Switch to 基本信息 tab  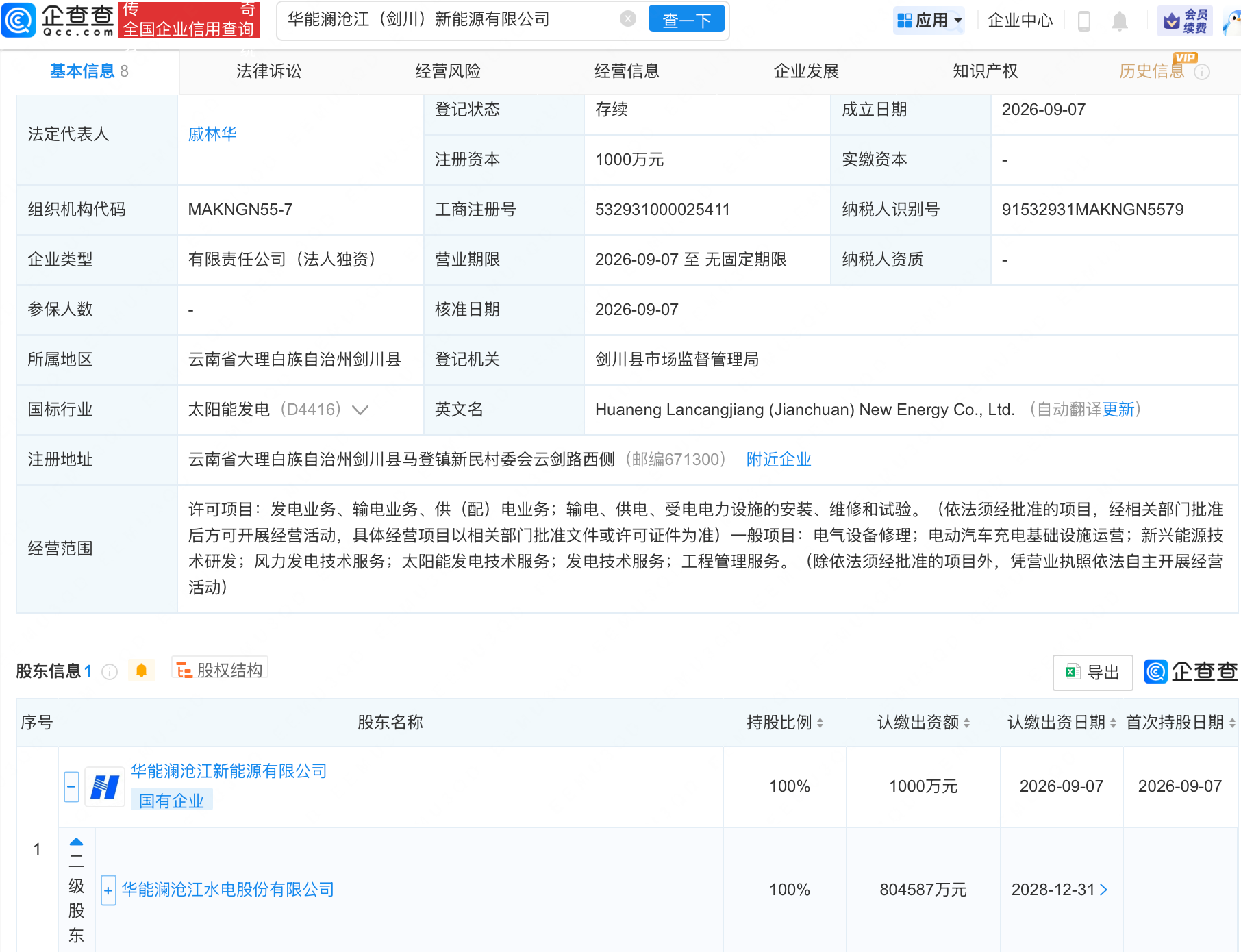coord(89,71)
